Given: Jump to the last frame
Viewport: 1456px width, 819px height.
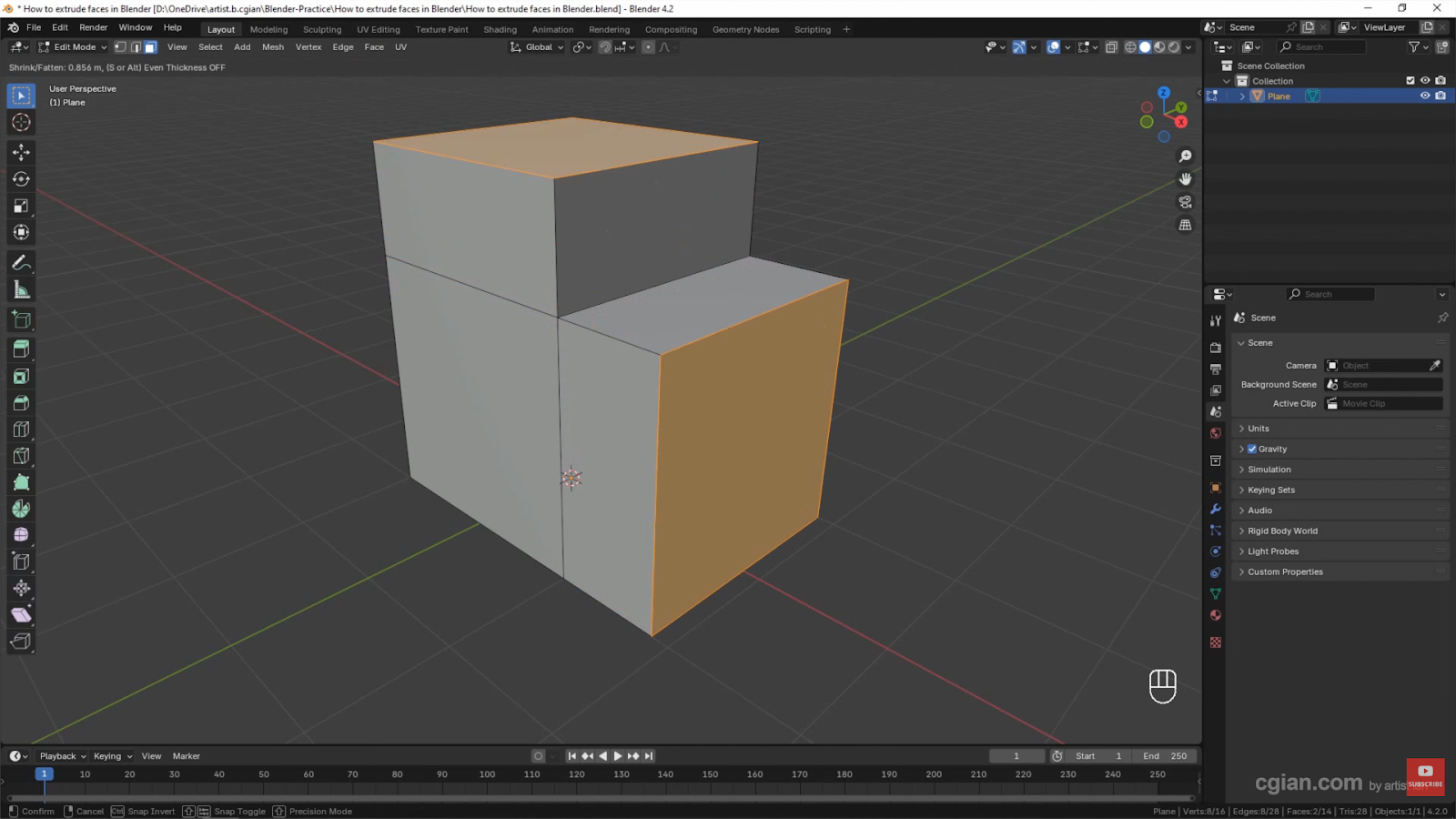Looking at the screenshot, I should (x=649, y=756).
